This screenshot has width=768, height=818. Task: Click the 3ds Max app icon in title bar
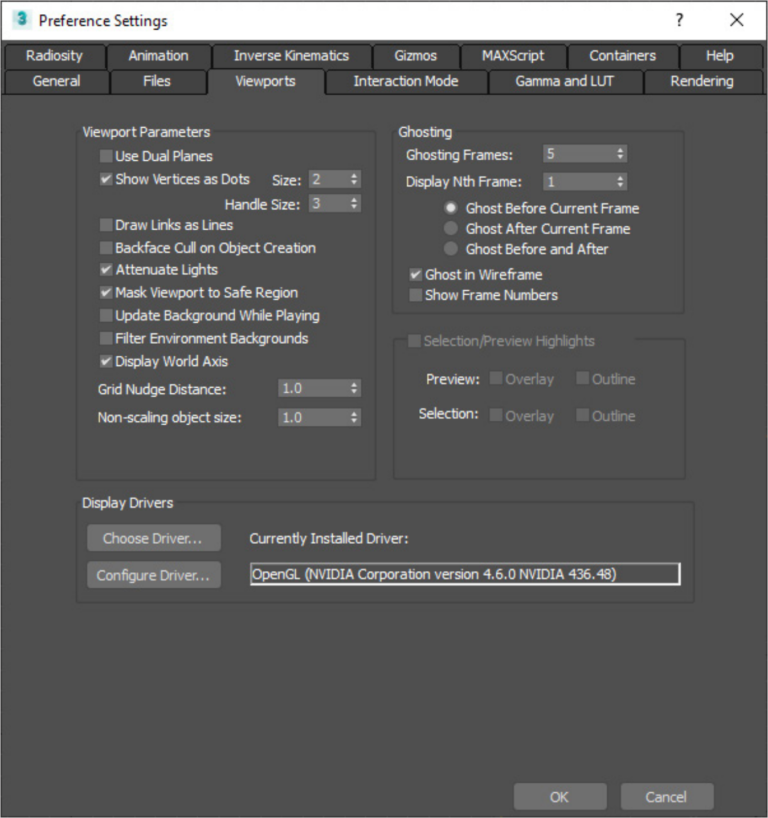pos(21,19)
